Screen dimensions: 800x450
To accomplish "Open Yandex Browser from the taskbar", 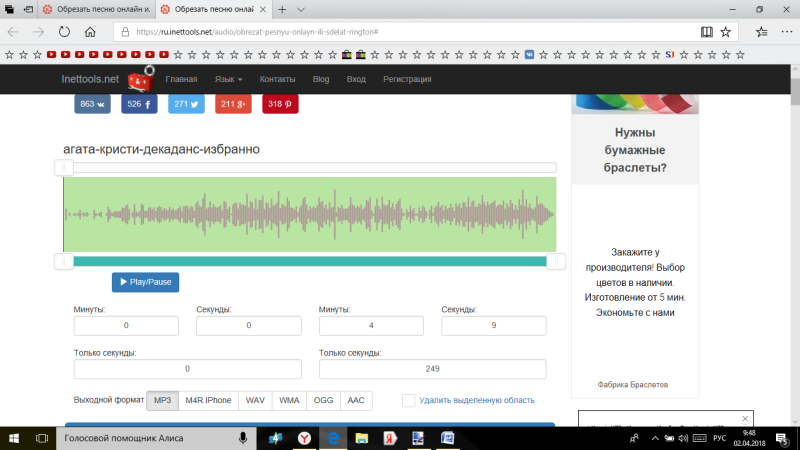I will coord(304,438).
